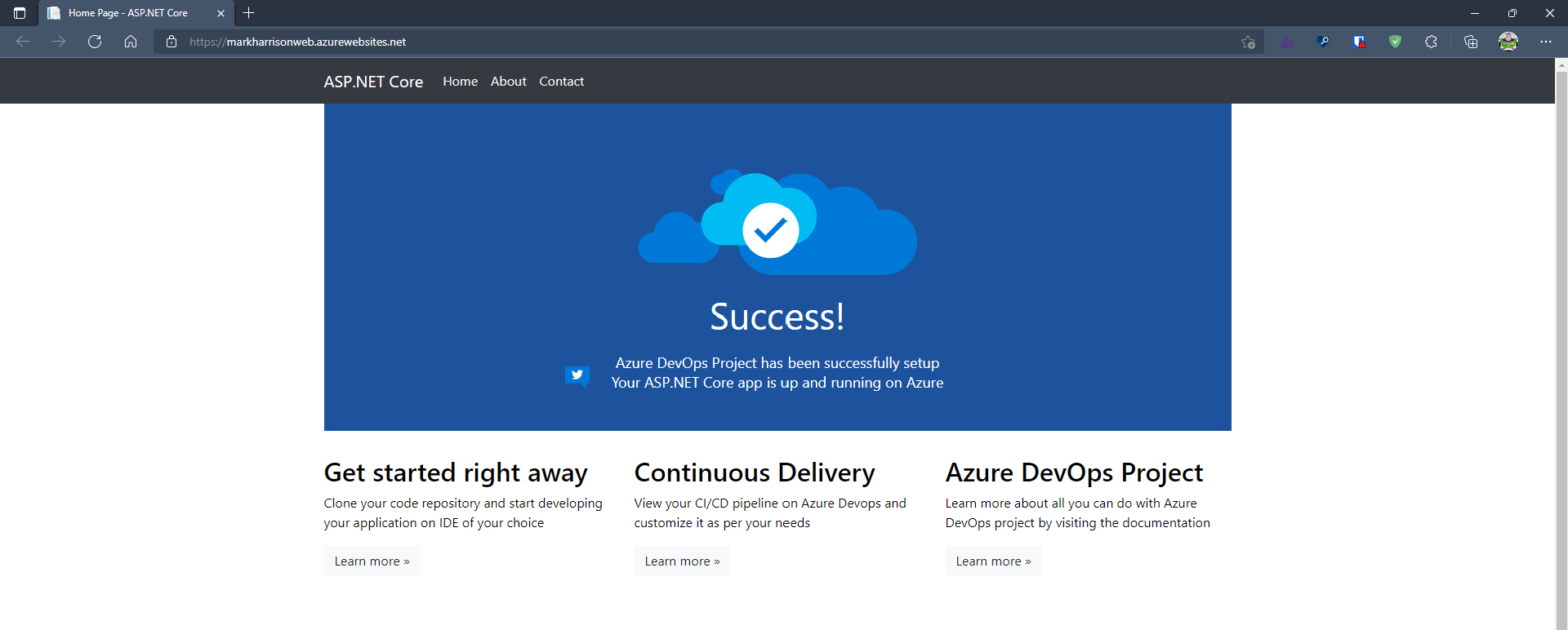1568x630 pixels.
Task: Reload the page with the refresh icon
Action: [x=95, y=42]
